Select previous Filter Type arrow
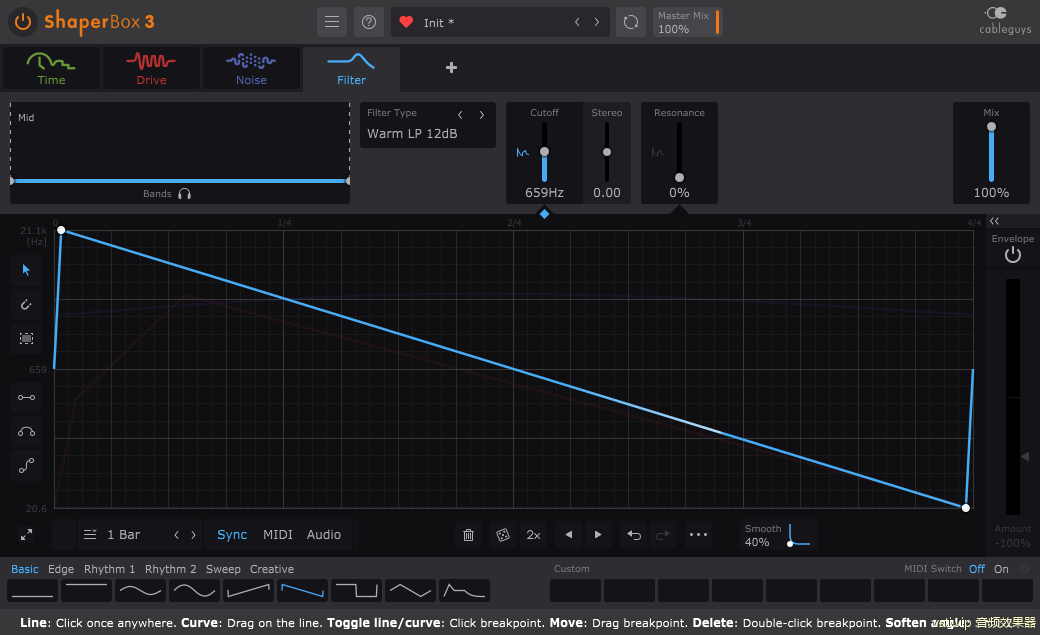Viewport: 1040px width, 635px height. point(460,115)
